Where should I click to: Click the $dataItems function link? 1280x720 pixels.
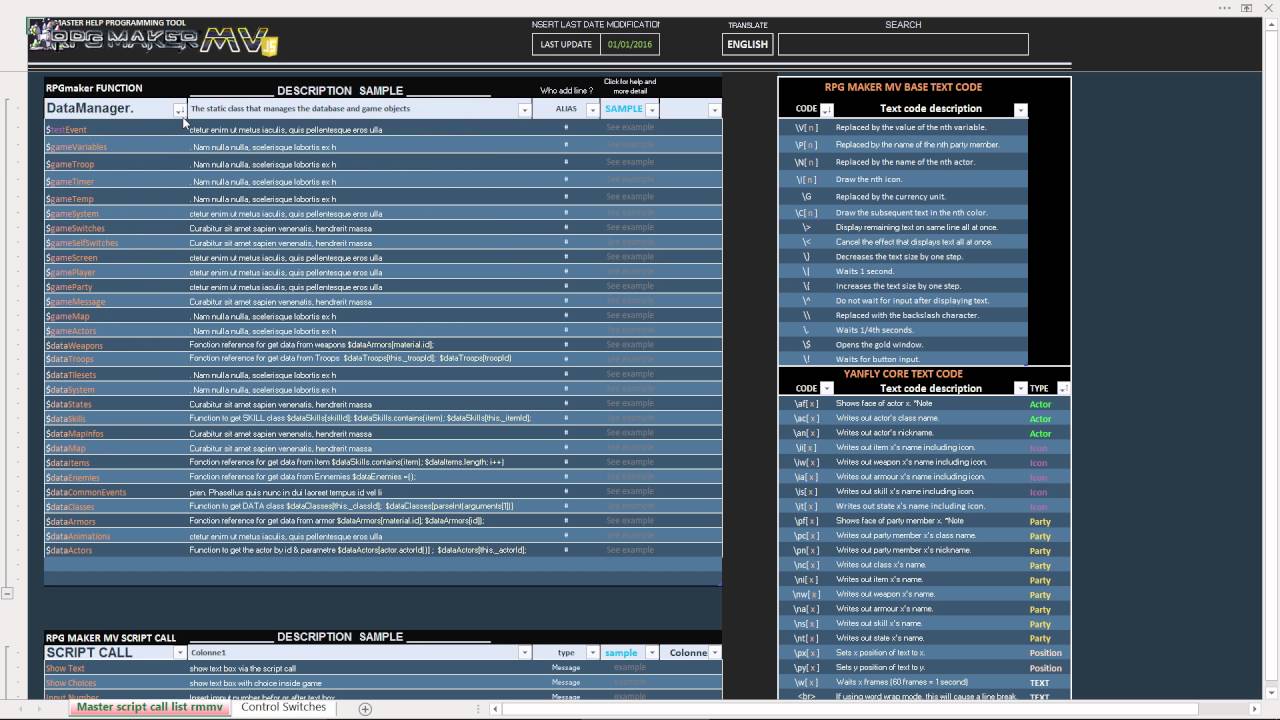pyautogui.click(x=68, y=463)
